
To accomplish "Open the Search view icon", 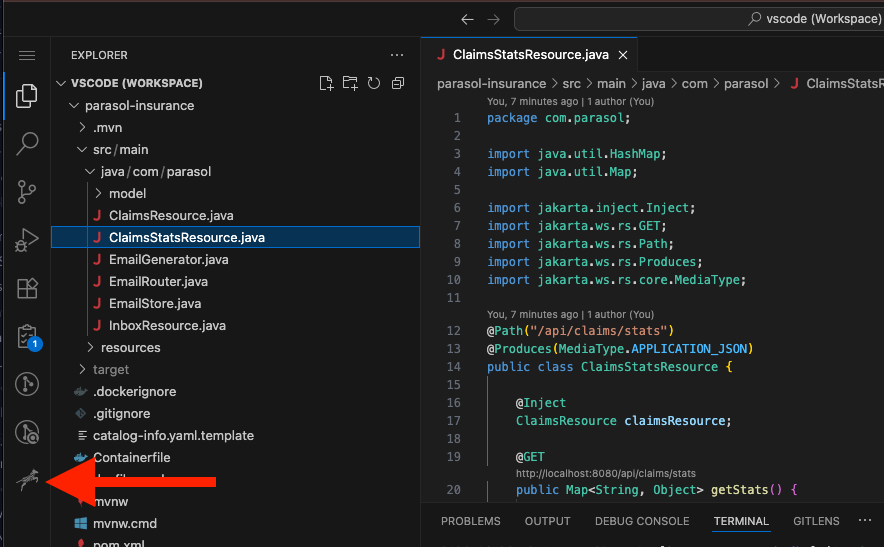I will [x=26, y=144].
